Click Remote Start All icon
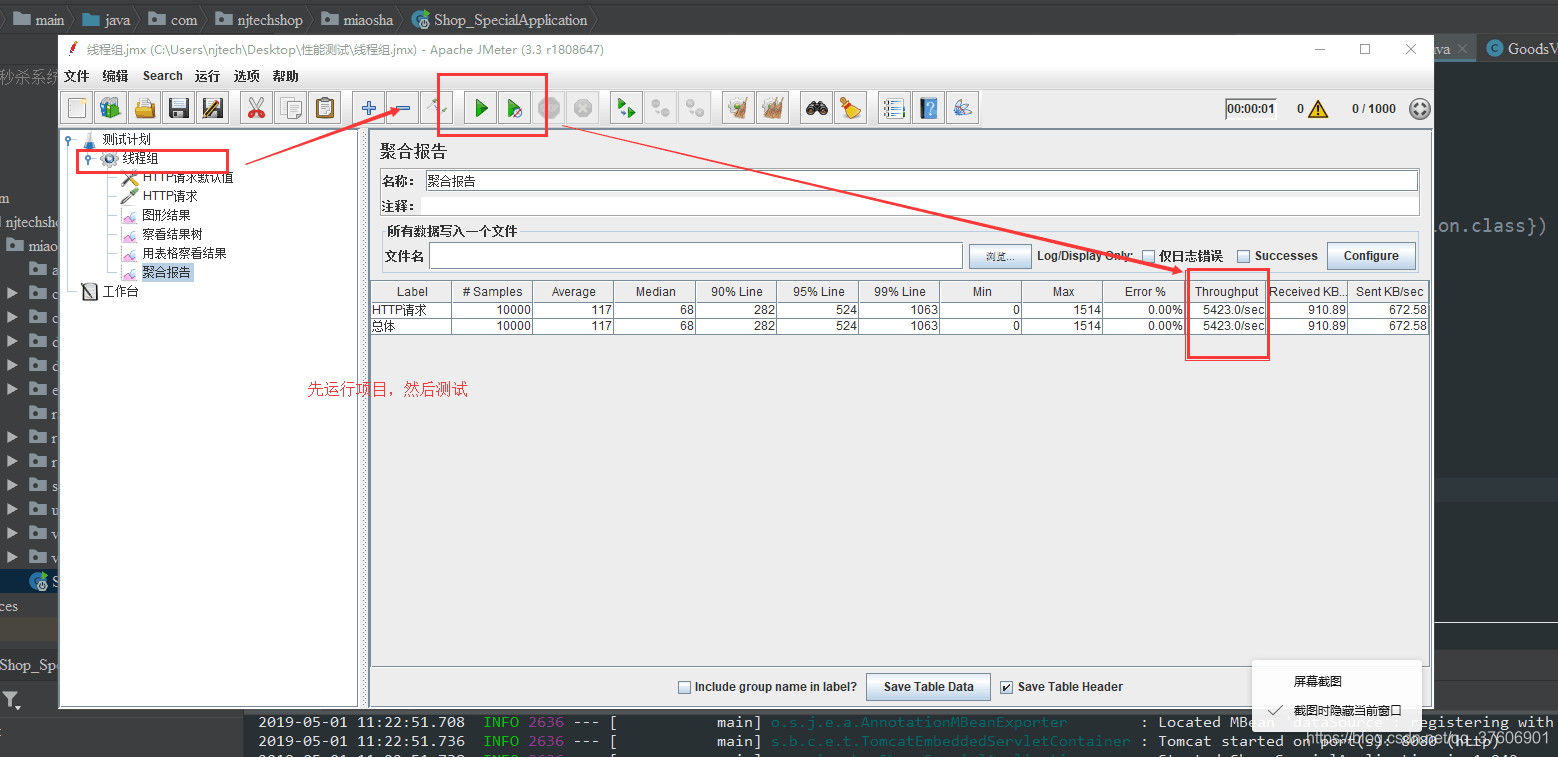This screenshot has height=757, width=1558. click(627, 108)
